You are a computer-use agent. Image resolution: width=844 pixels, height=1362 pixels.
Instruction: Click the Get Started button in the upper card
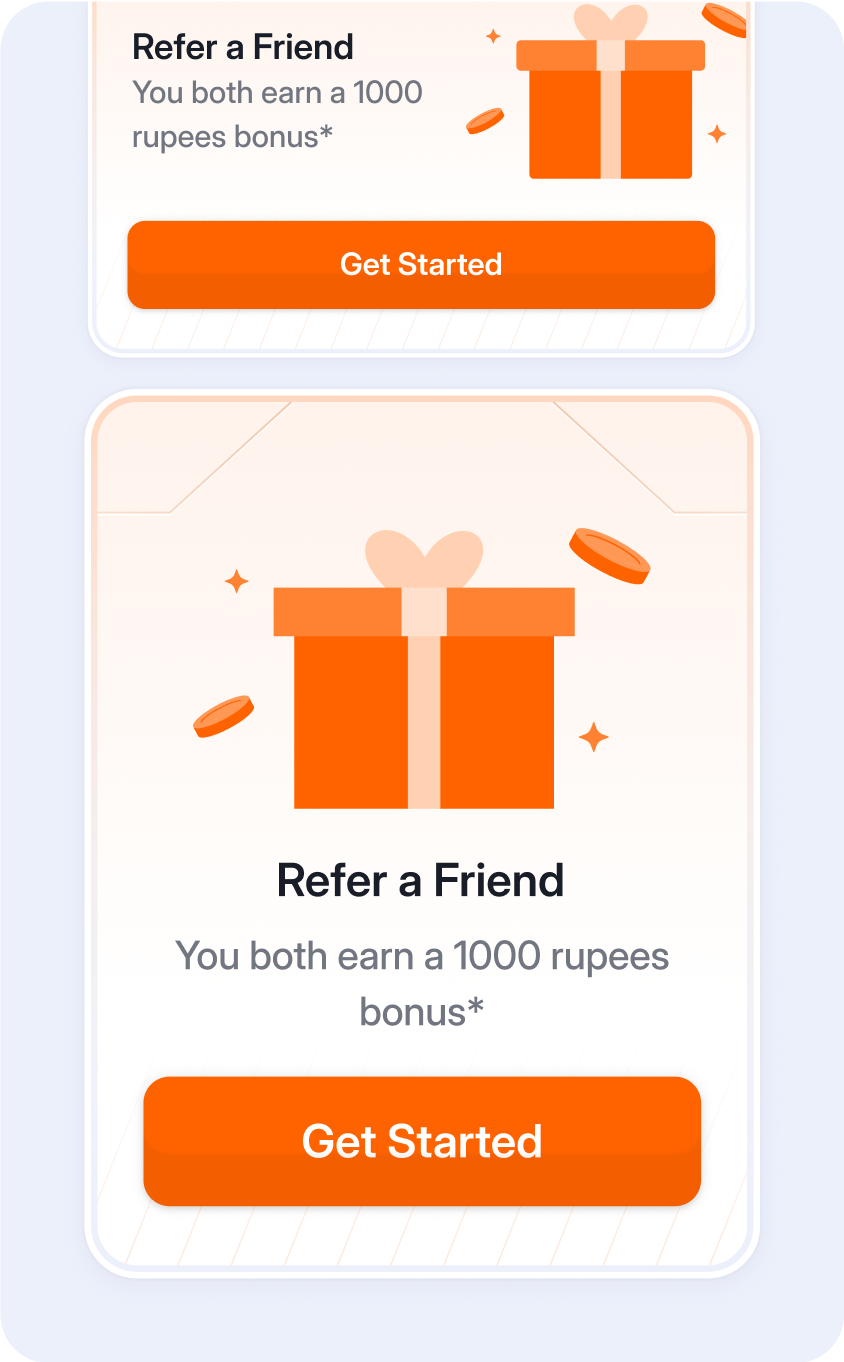(421, 264)
